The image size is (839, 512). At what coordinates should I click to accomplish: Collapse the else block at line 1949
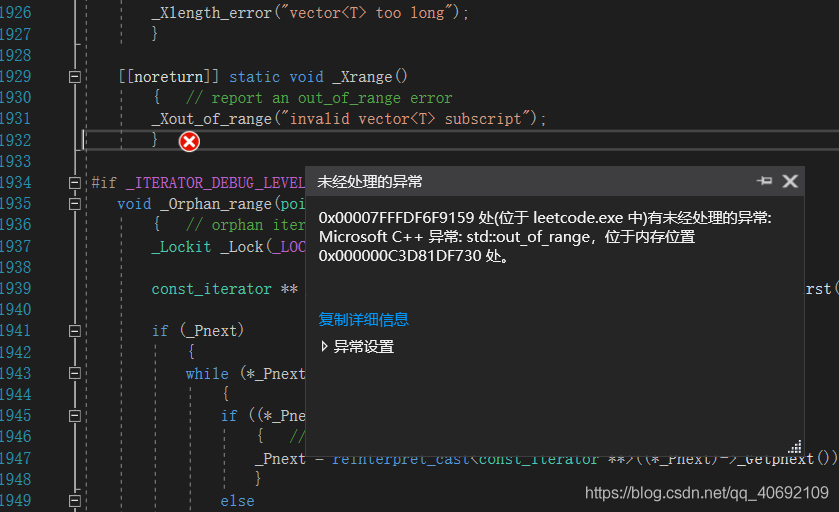(x=75, y=501)
